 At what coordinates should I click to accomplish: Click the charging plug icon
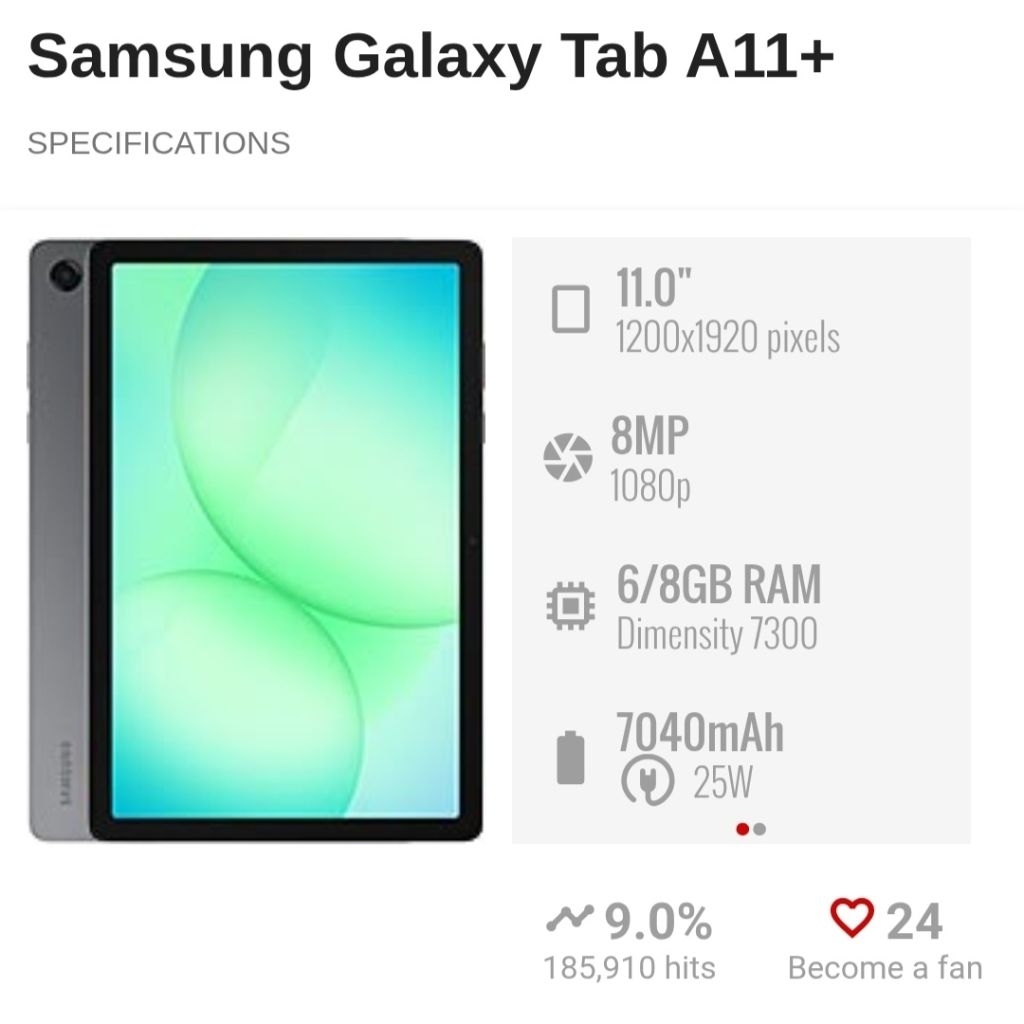point(647,780)
